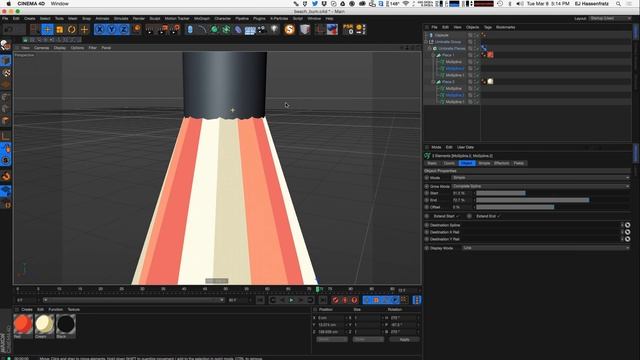Select Capsule object in Object Manager
Viewport: 640px width, 360px height.
(442, 35)
